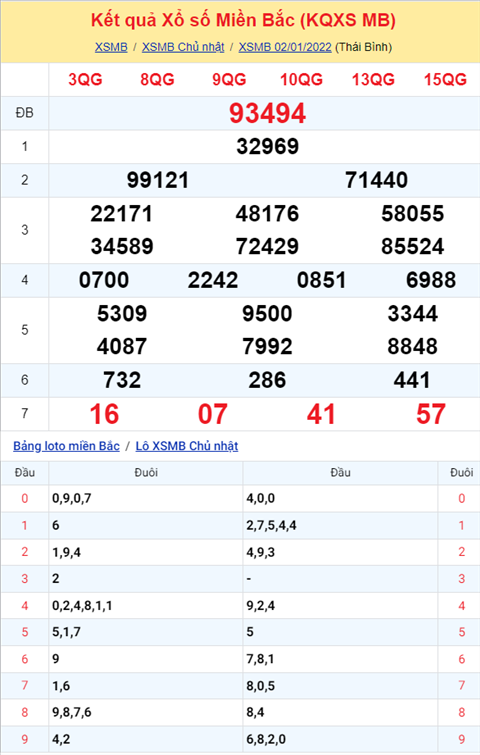The image size is (480, 755).
Task: Click first prize number 32969
Action: pos(267,146)
